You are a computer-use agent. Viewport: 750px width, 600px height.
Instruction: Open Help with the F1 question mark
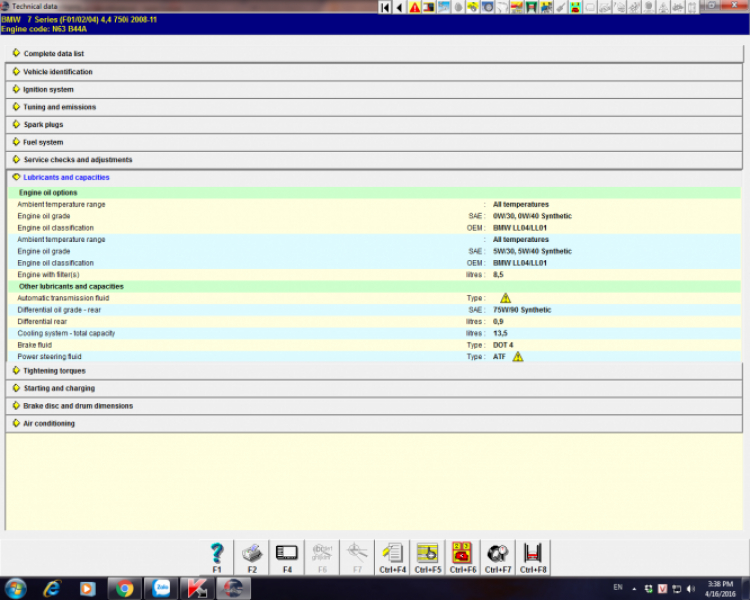(x=217, y=557)
